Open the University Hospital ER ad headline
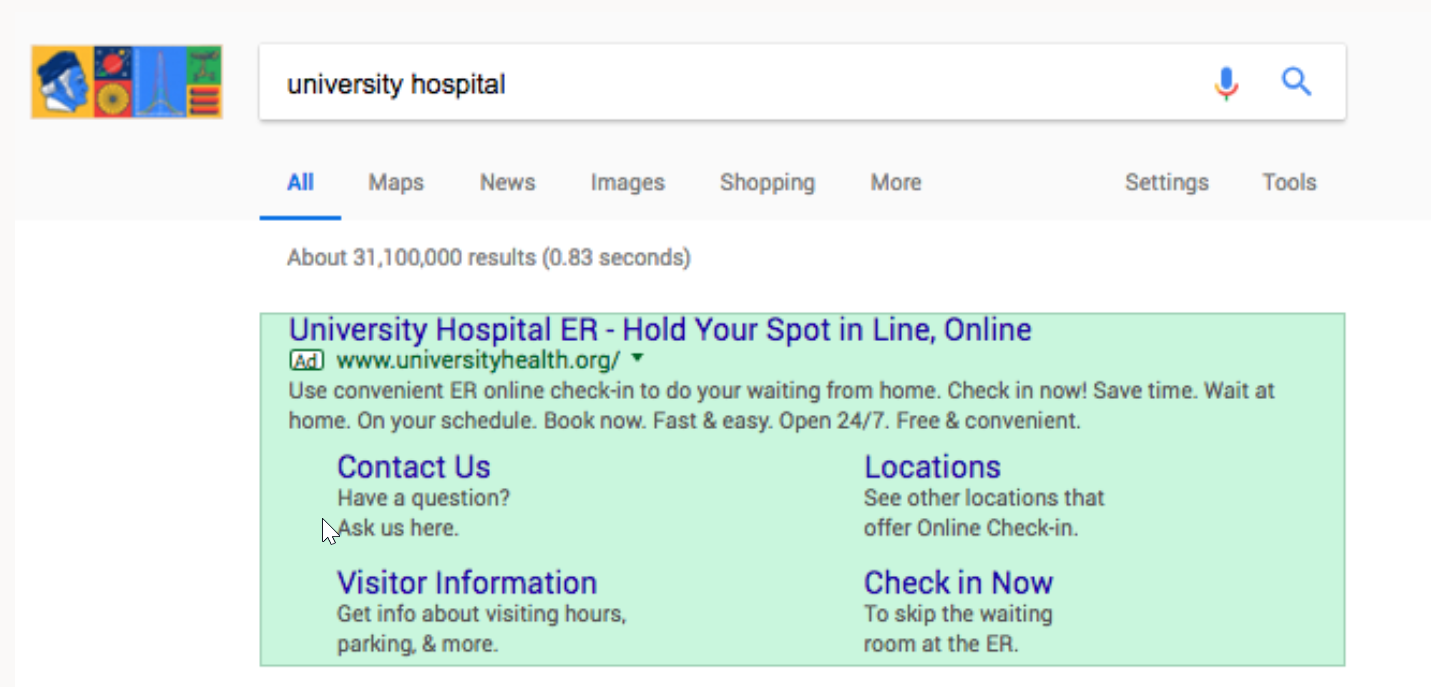The height and width of the screenshot is (687, 1431). (660, 330)
